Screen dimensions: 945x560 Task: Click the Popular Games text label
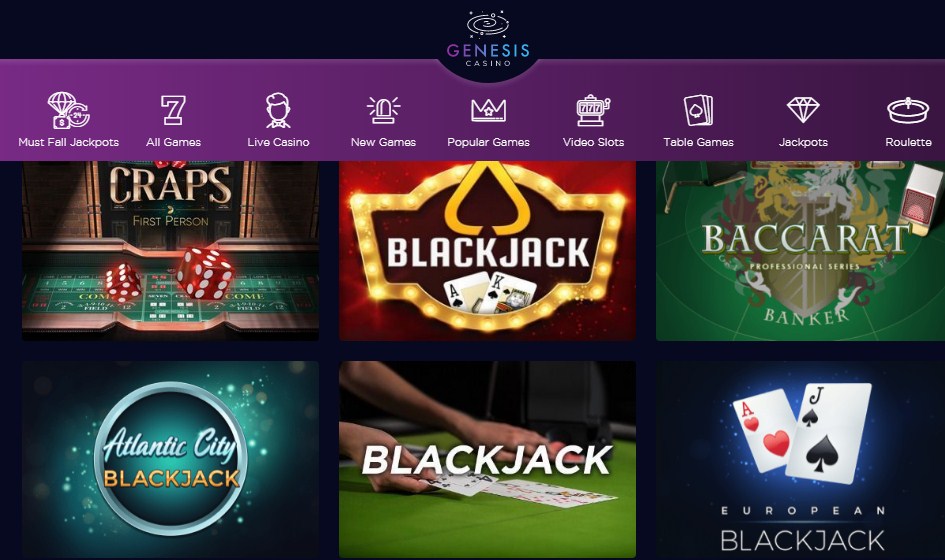[x=488, y=142]
